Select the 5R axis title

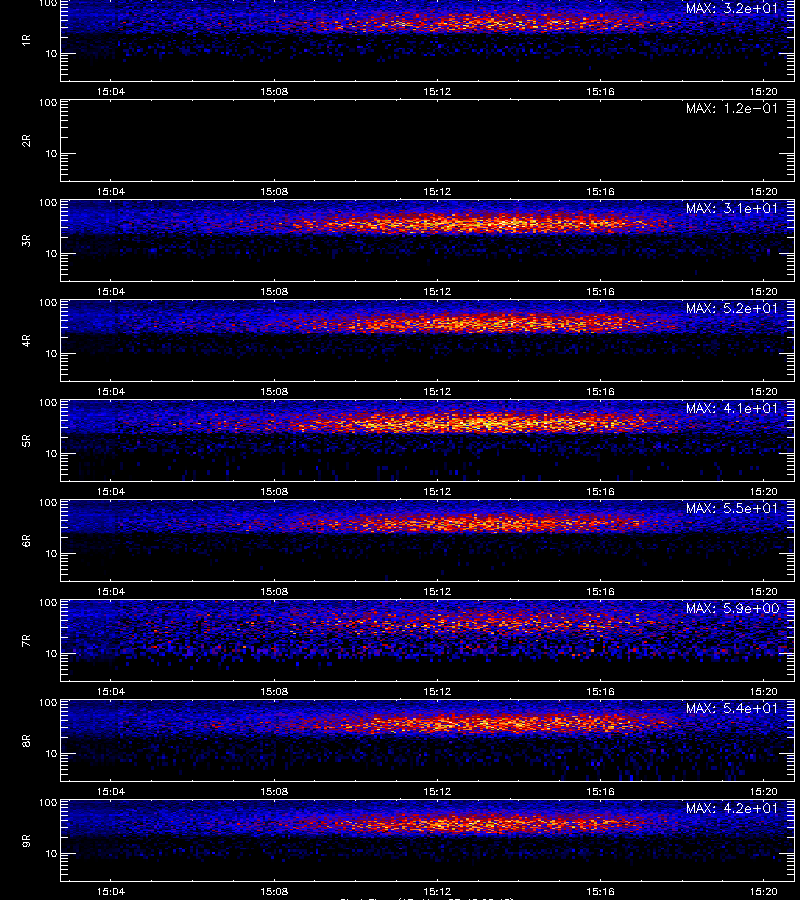[x=26, y=440]
